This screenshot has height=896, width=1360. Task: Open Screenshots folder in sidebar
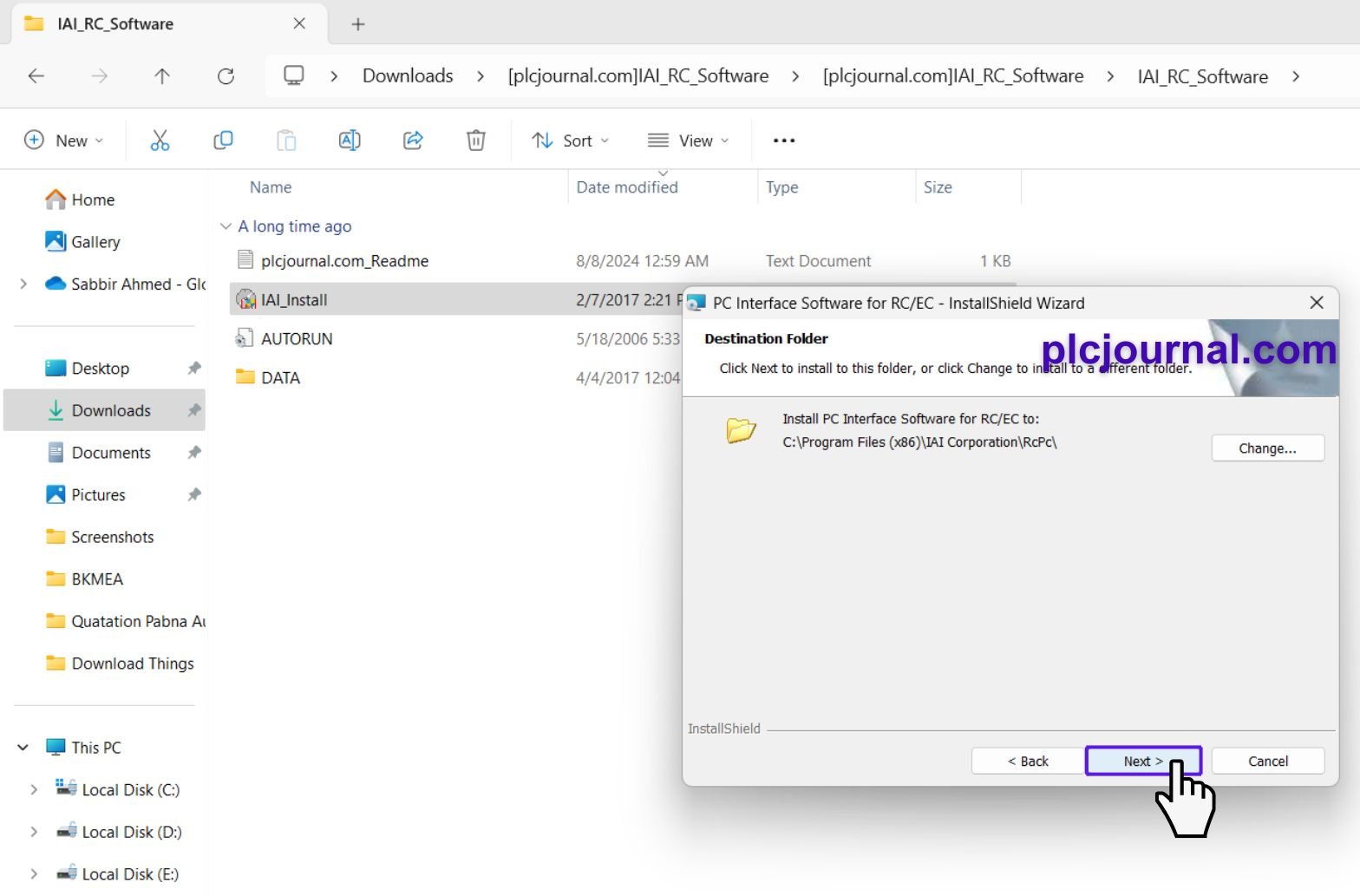113,537
